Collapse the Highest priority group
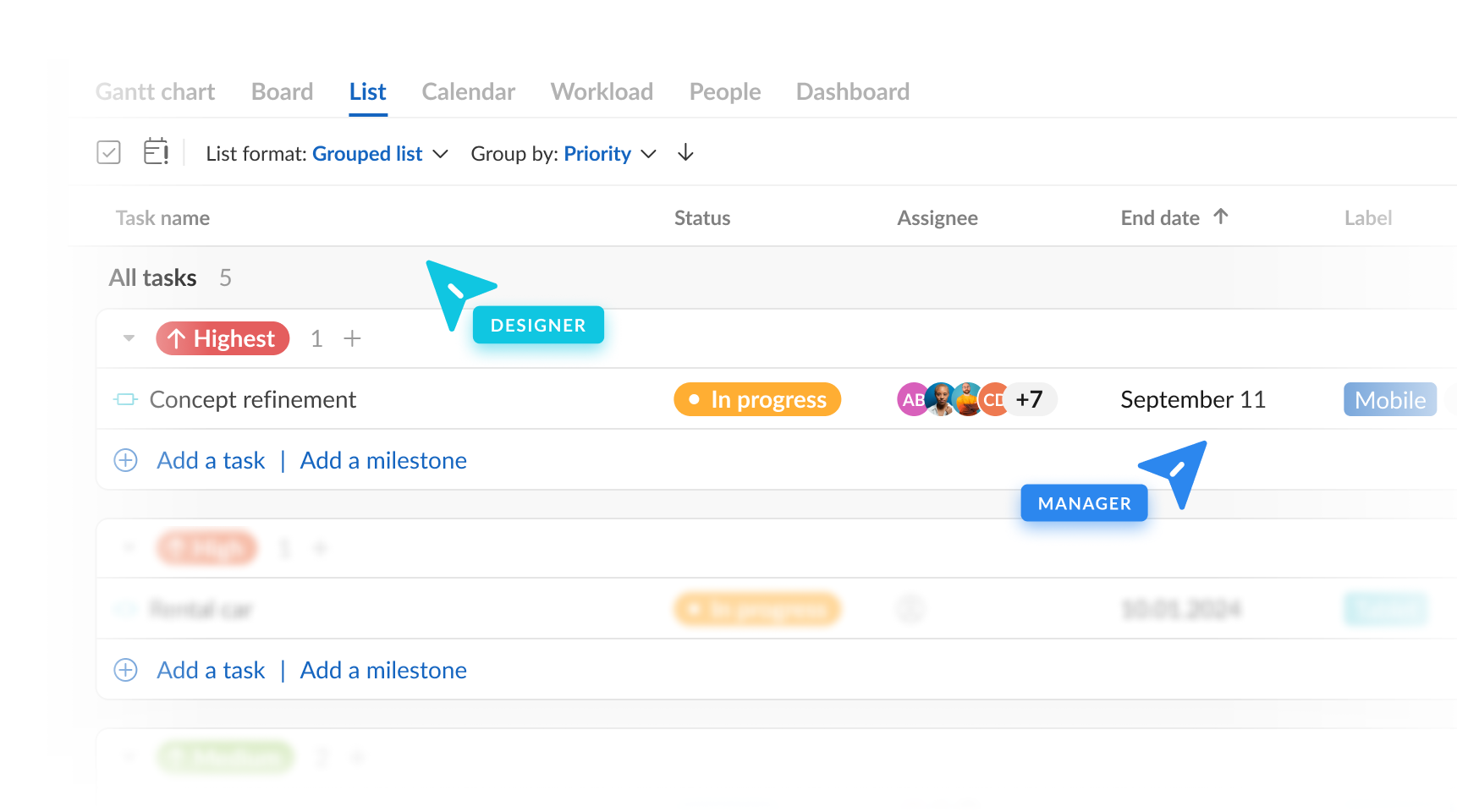The width and height of the screenshot is (1457, 812). pos(129,338)
